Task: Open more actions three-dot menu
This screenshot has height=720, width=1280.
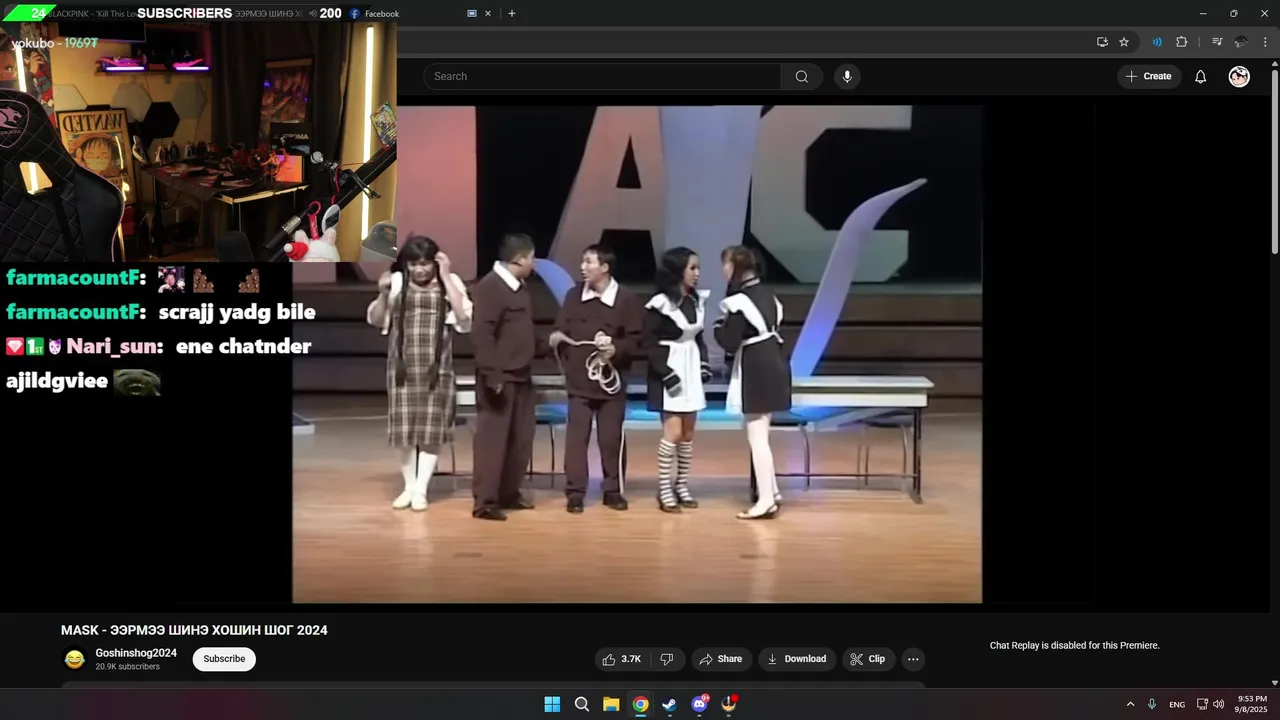Action: pos(913,659)
